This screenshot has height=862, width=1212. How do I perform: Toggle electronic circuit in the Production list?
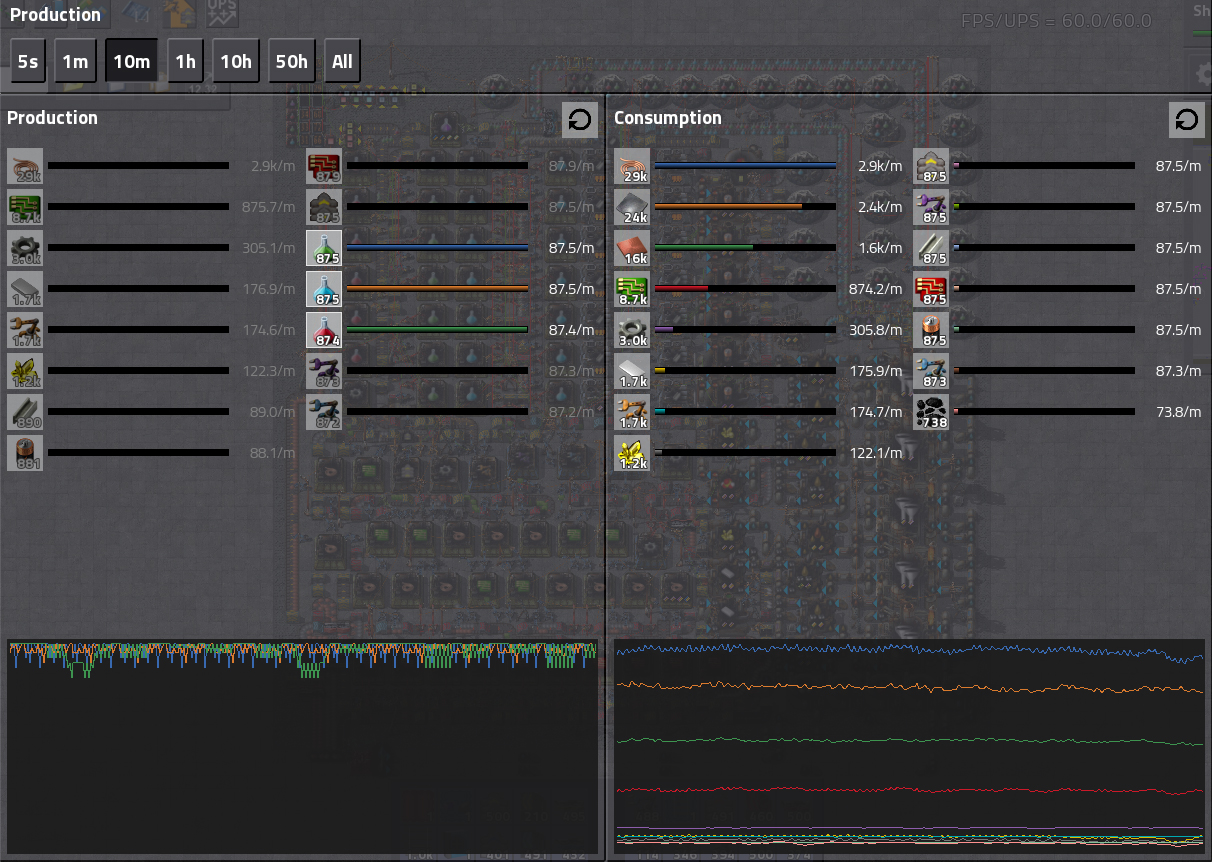point(25,207)
